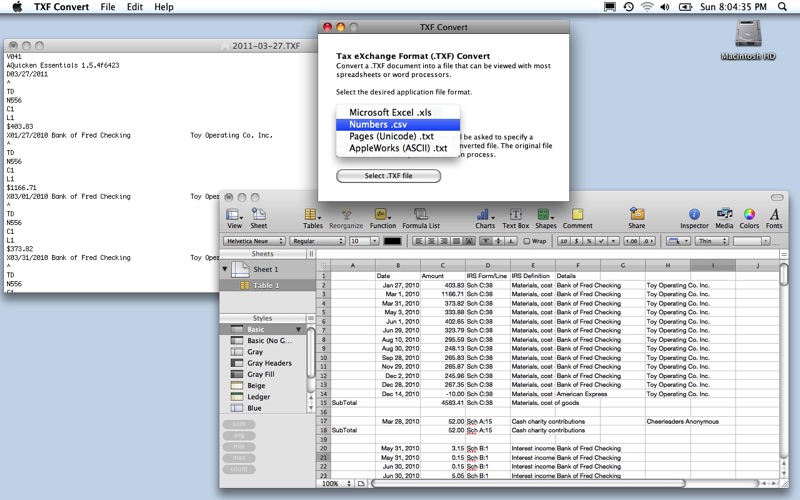The image size is (800, 500).
Task: Open the zoom 100% popup
Action: click(x=336, y=483)
